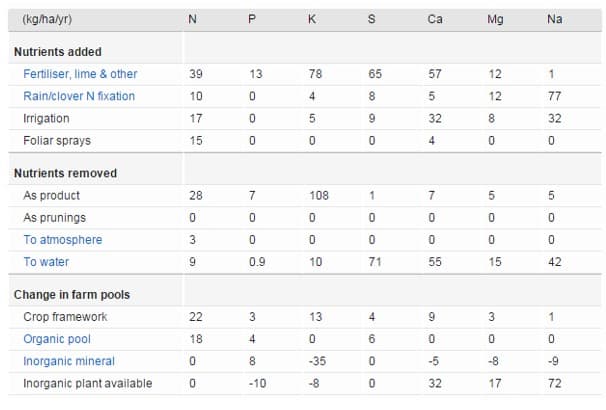Viewport: 606px width, 410px height.
Task: Click the Inorganic plant available row label
Action: (88, 383)
